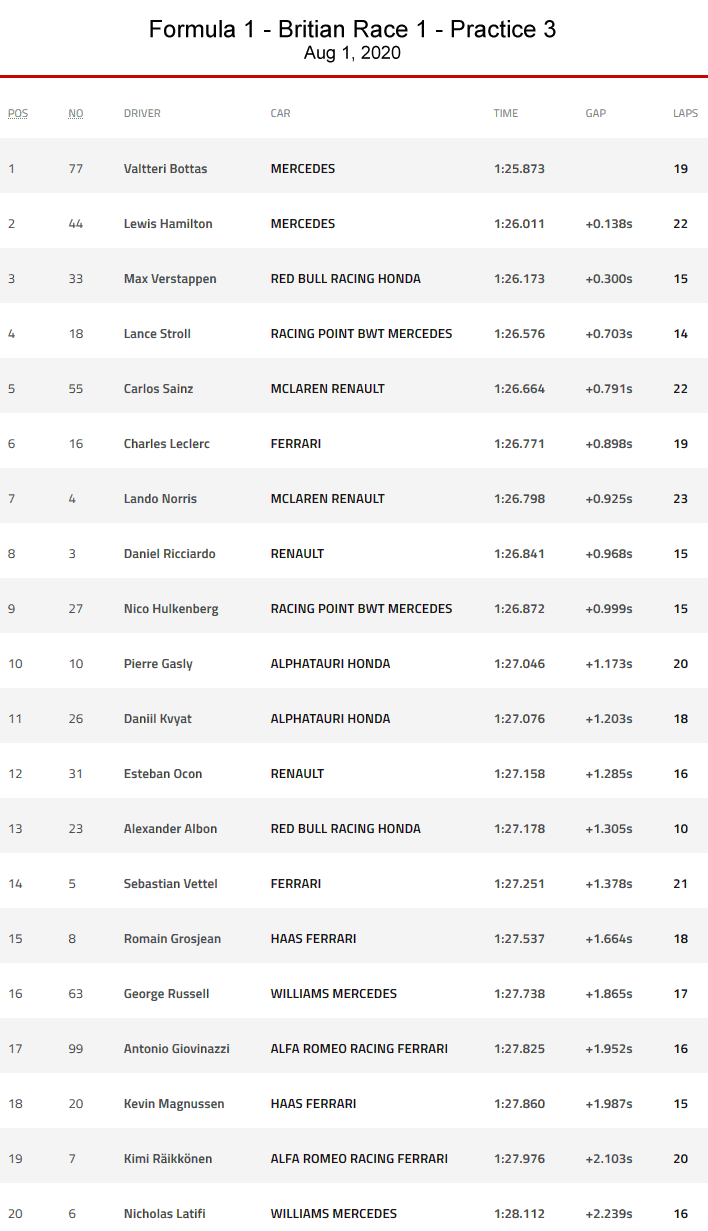Click the GAP column header
The width and height of the screenshot is (708, 1231).
pyautogui.click(x=596, y=113)
